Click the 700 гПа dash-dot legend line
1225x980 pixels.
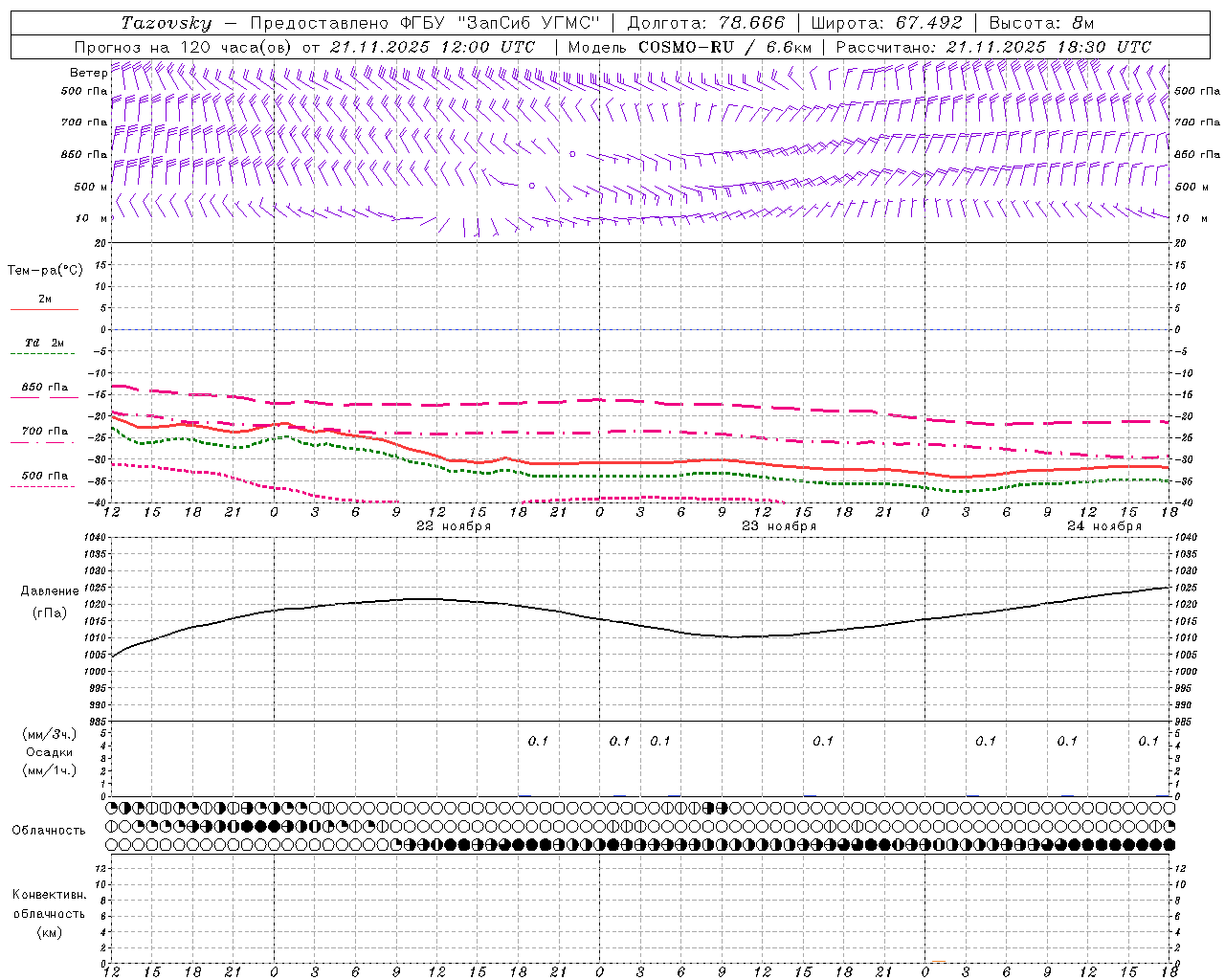point(44,442)
